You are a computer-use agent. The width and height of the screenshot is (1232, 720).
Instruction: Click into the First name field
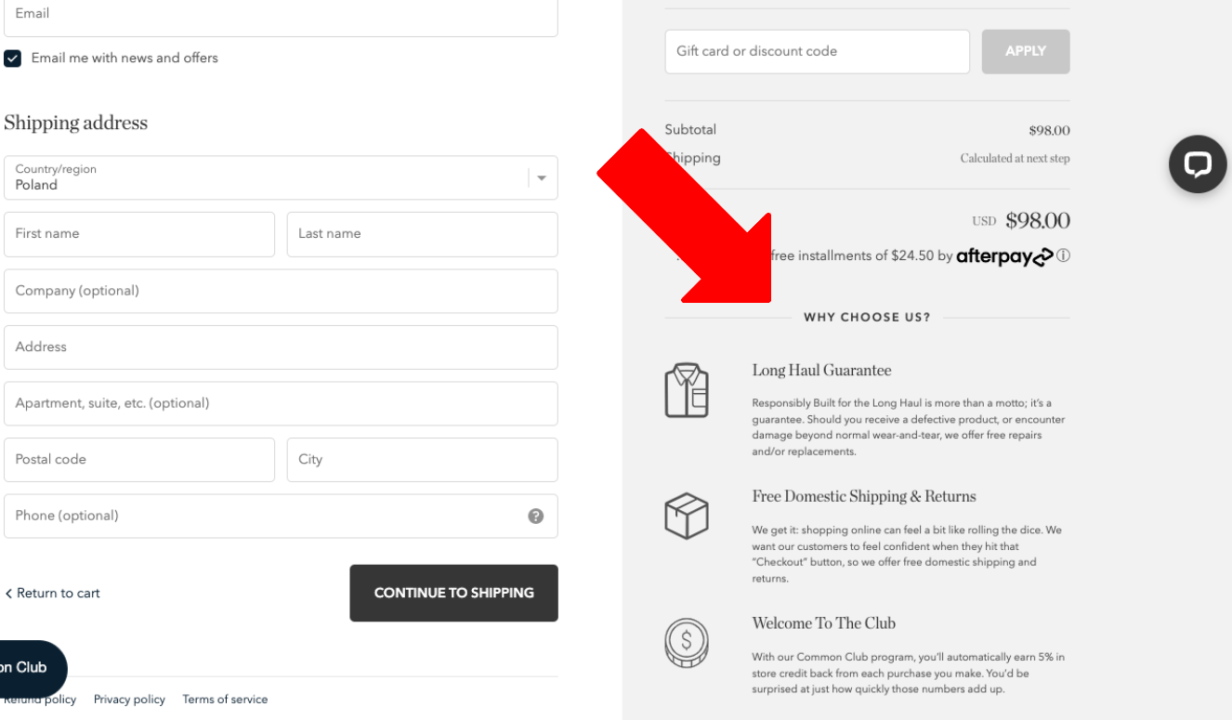click(139, 234)
